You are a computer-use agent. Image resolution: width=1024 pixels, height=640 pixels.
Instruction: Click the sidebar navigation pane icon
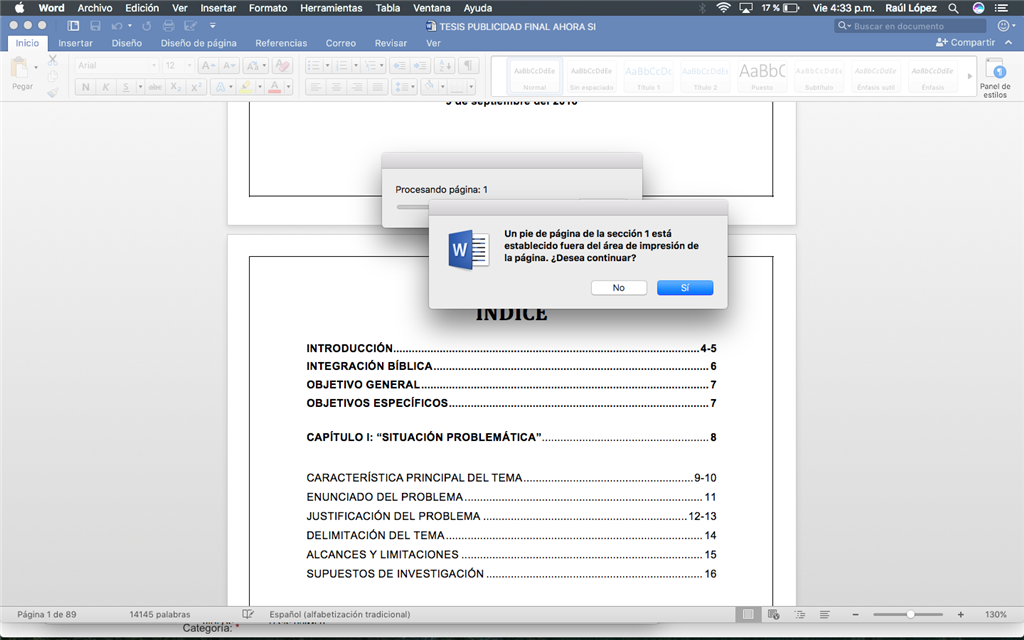point(73,25)
